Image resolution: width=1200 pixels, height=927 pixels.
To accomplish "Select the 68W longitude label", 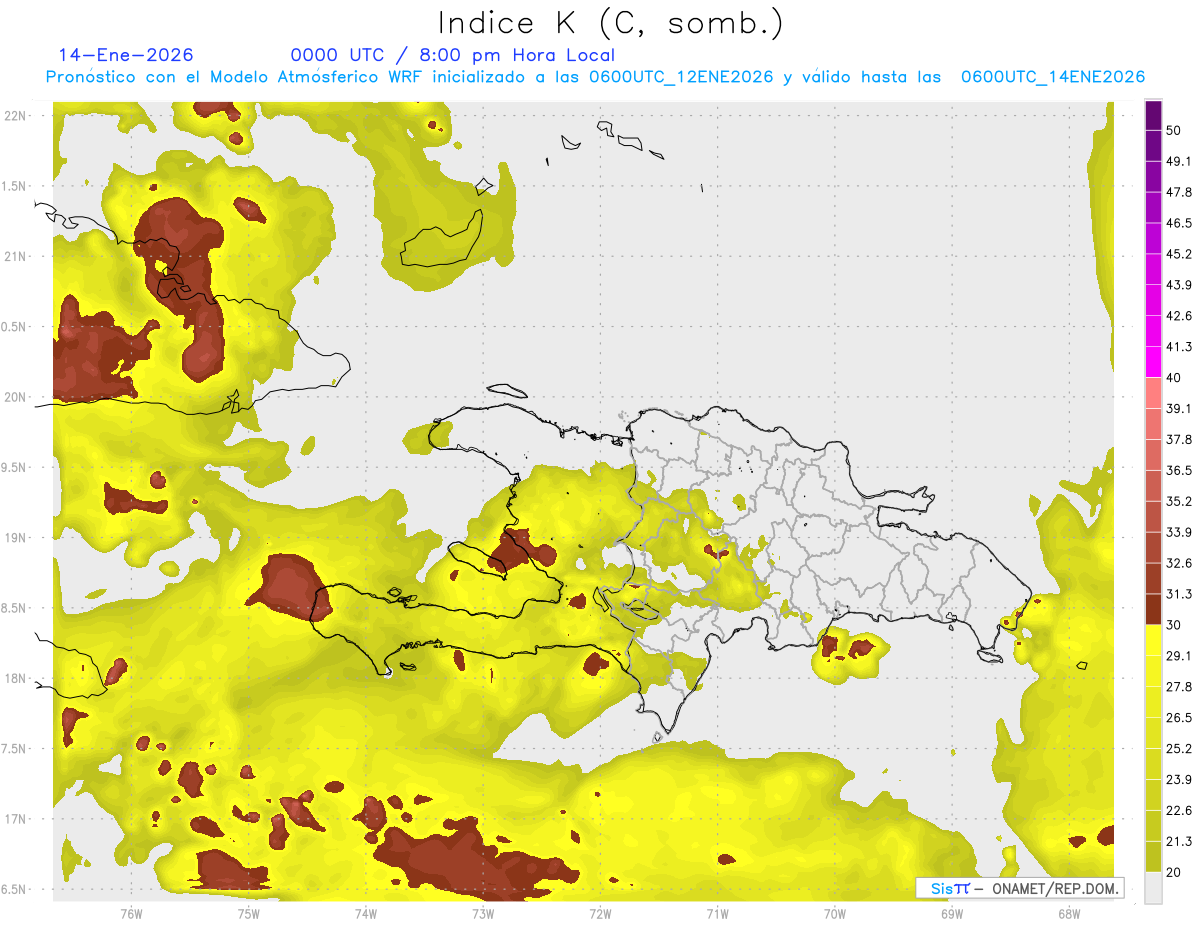I will 1069,913.
